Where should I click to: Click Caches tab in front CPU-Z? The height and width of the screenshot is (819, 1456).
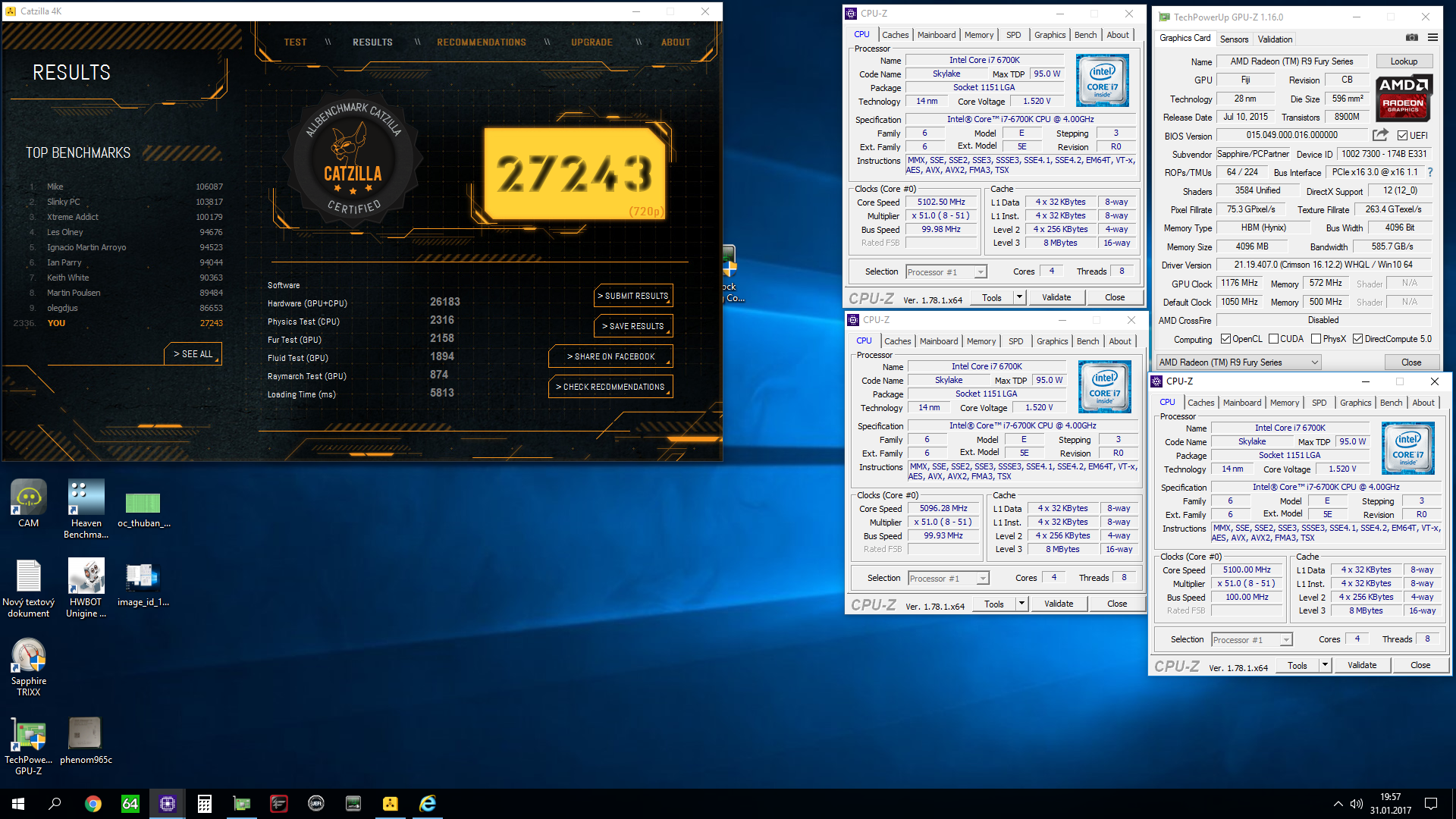(x=1200, y=403)
